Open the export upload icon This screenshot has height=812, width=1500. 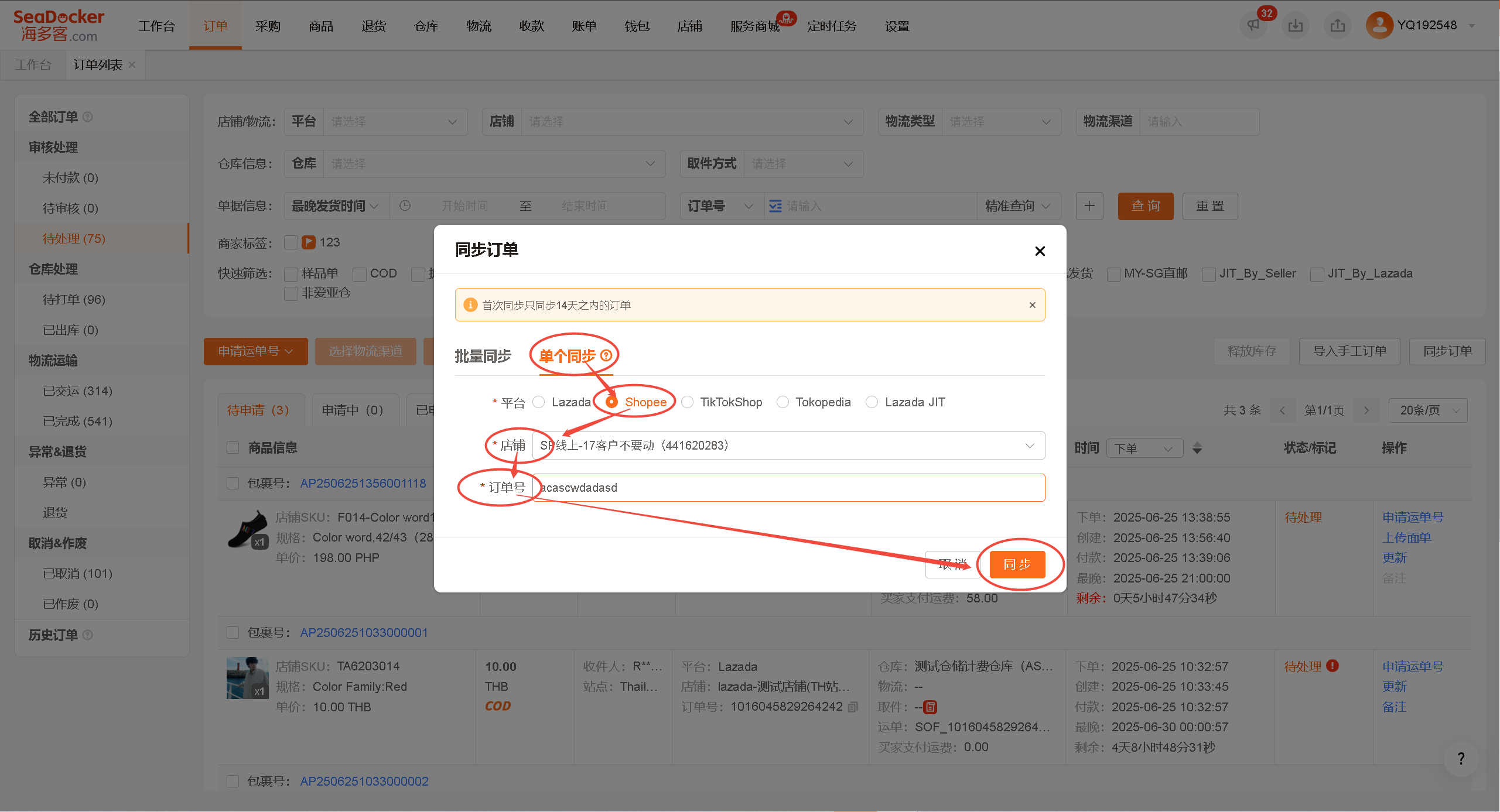[1338, 26]
